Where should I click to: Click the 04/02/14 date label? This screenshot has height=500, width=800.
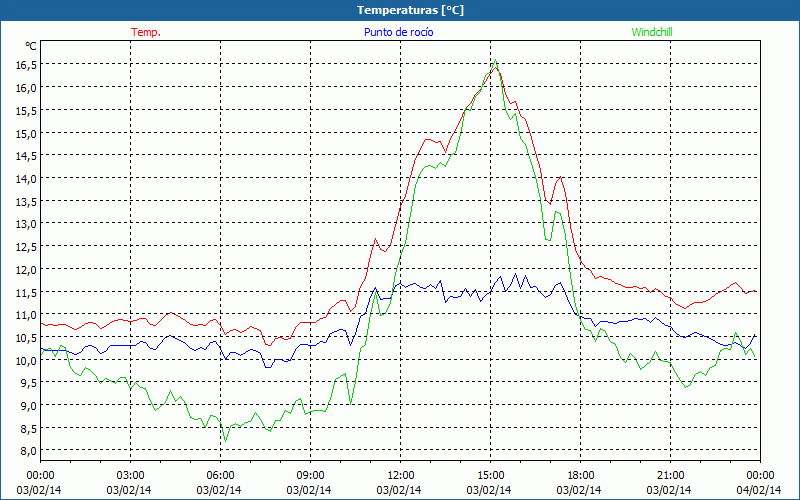pos(759,490)
